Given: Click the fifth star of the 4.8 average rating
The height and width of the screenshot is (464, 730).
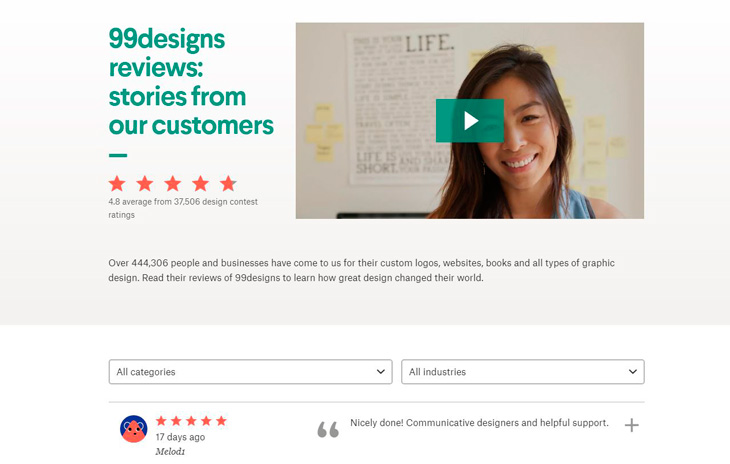Looking at the screenshot, I should 228,183.
